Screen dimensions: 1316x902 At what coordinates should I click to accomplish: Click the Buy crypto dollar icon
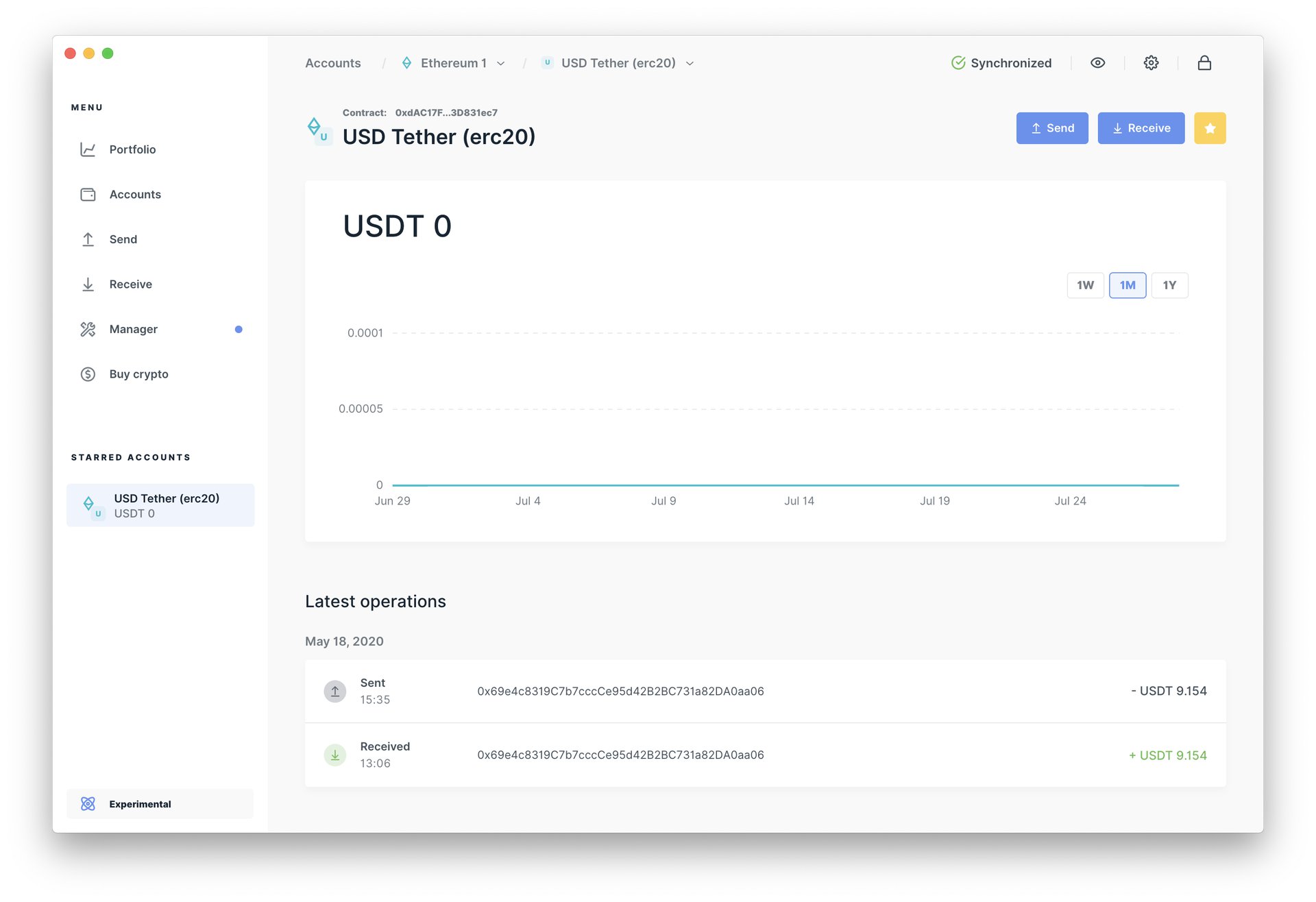[88, 374]
